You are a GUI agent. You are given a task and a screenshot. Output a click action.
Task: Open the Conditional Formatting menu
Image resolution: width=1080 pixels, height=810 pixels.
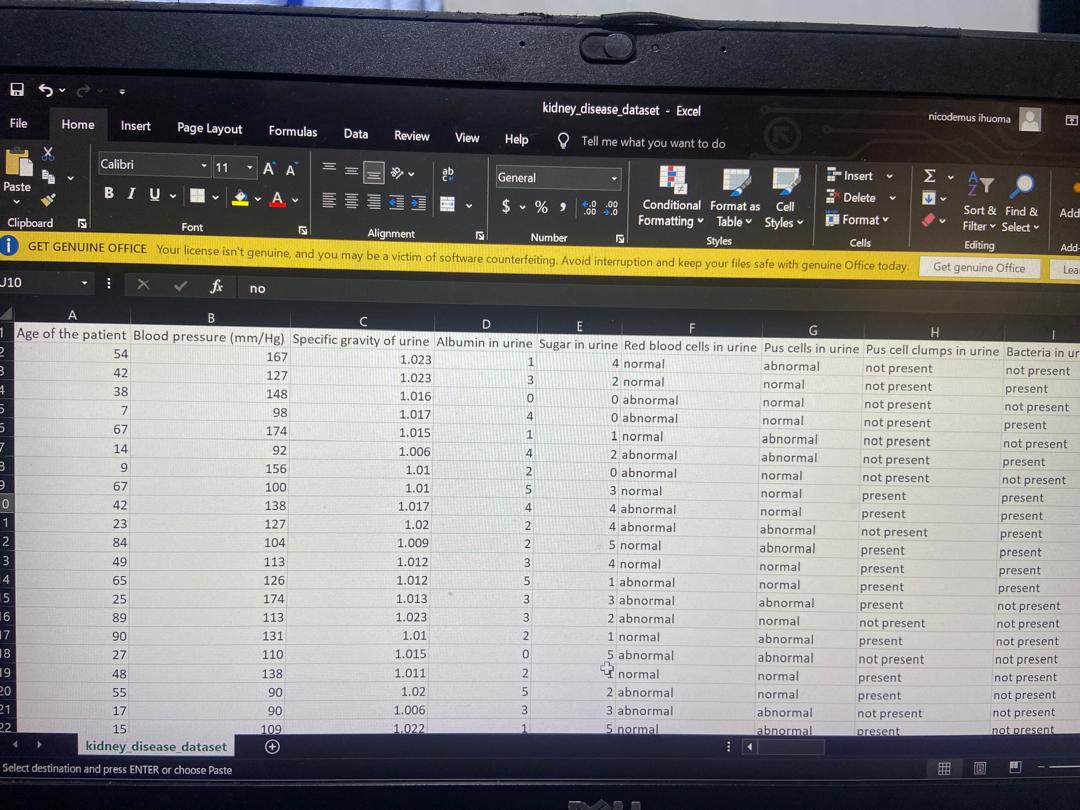[x=671, y=197]
